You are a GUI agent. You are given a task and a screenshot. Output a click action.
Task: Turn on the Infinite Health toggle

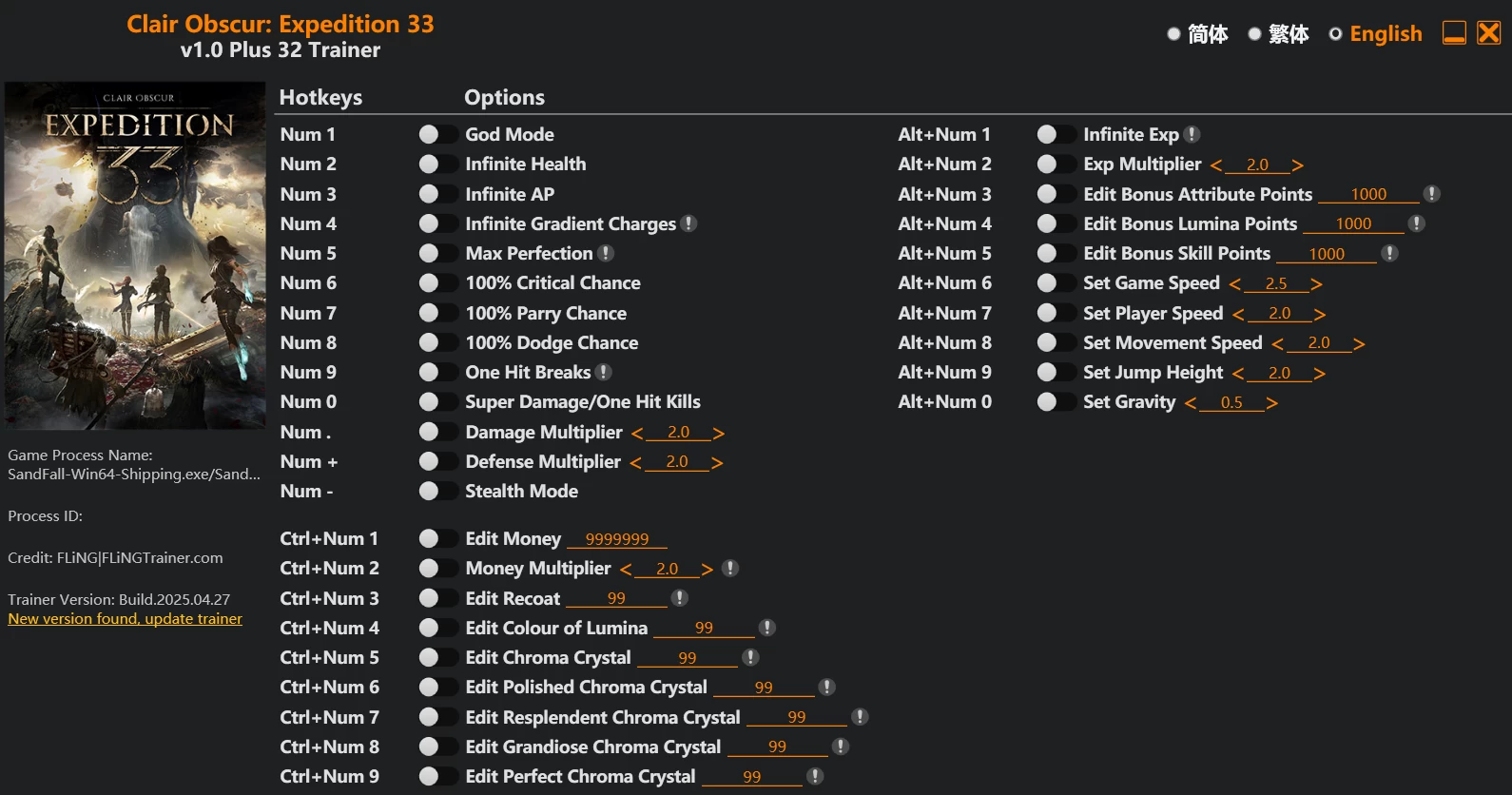click(x=437, y=165)
